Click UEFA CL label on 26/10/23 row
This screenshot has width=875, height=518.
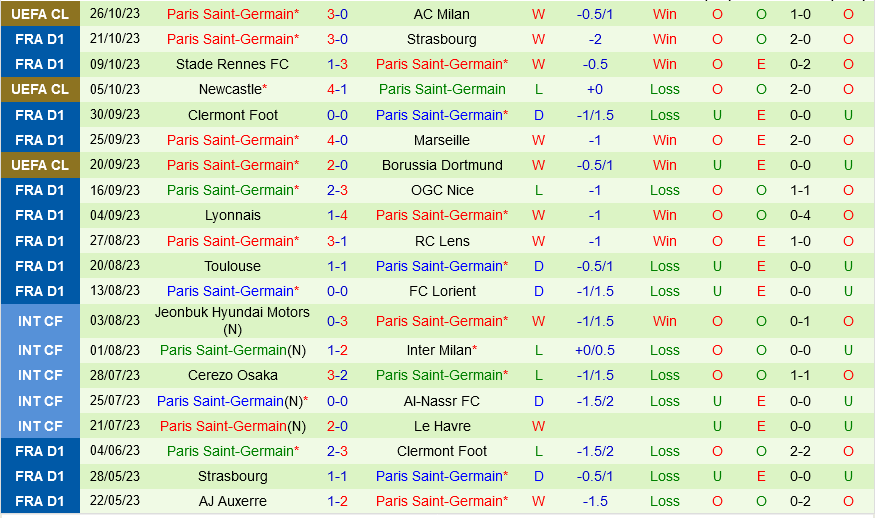tap(41, 14)
